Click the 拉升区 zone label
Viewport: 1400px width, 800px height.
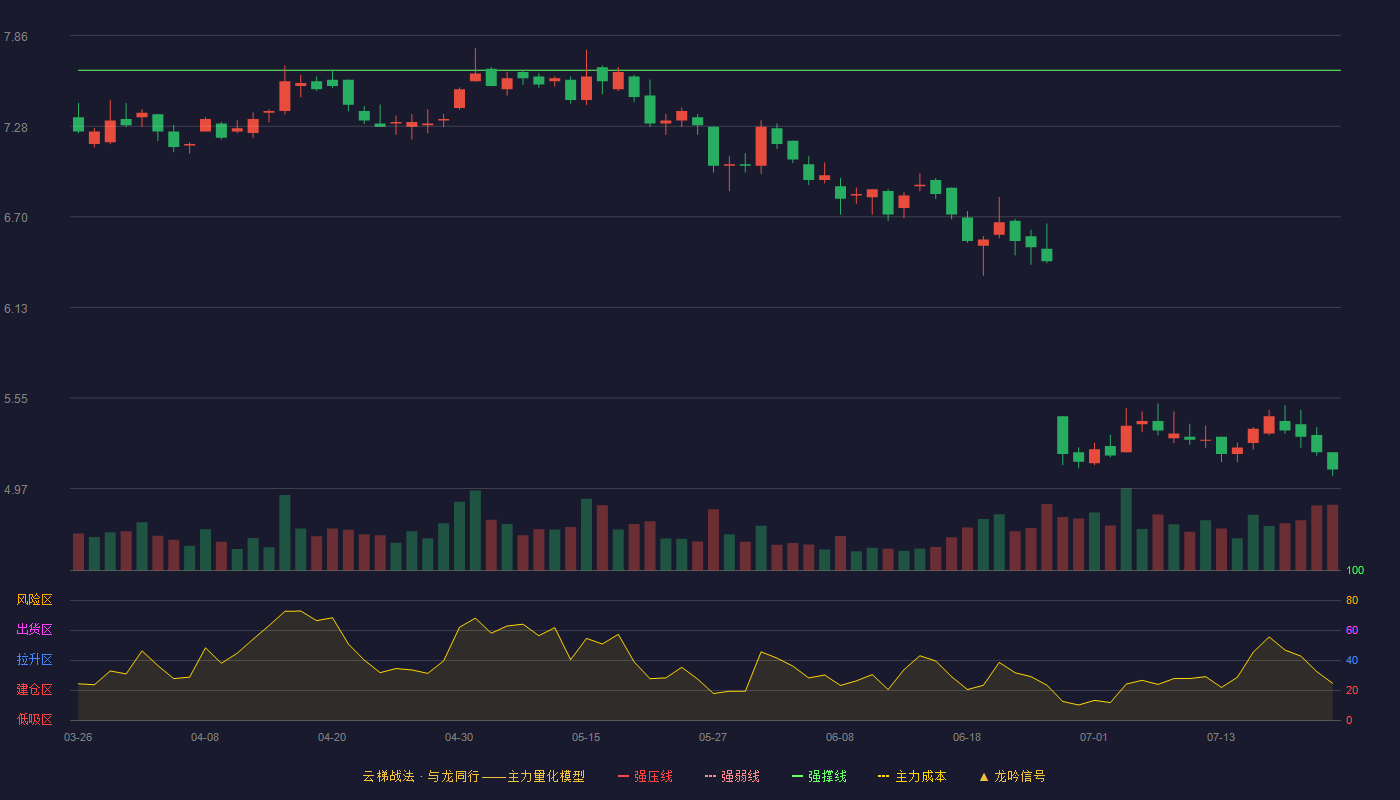click(x=34, y=660)
